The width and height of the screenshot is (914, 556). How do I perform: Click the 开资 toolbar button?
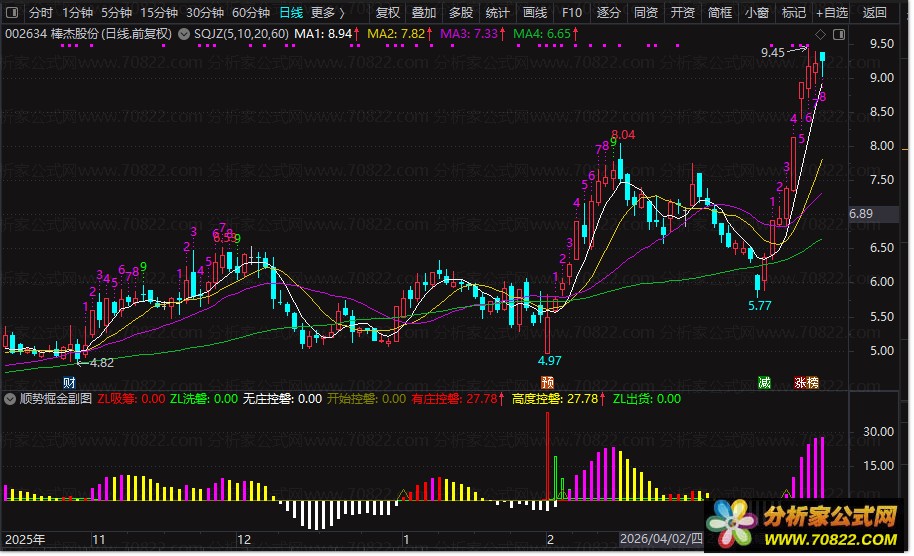[x=683, y=12]
